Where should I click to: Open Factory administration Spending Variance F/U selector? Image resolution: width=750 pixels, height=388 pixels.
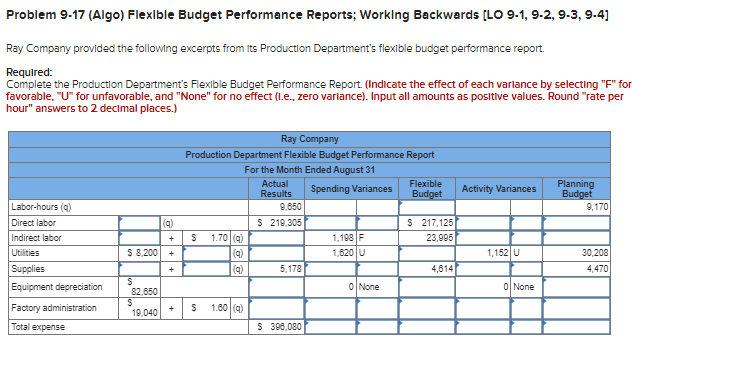[377, 308]
